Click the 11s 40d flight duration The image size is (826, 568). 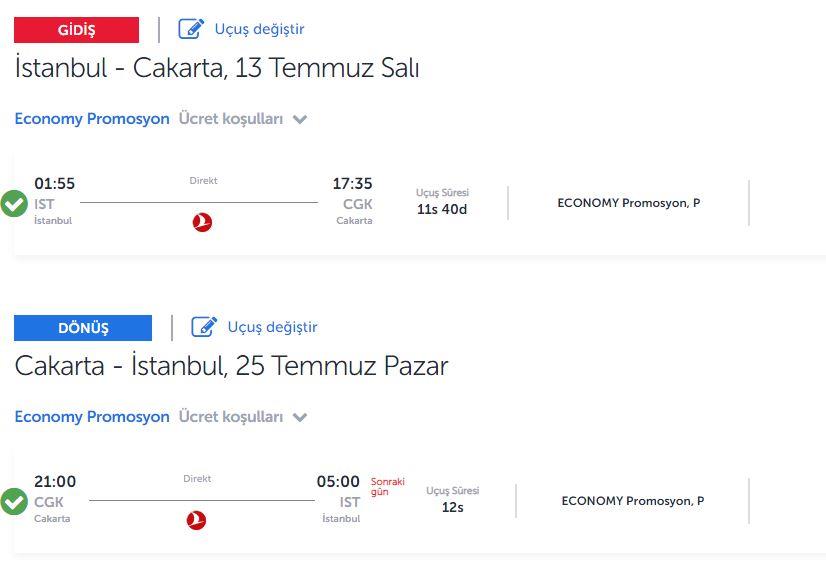pyautogui.click(x=442, y=209)
